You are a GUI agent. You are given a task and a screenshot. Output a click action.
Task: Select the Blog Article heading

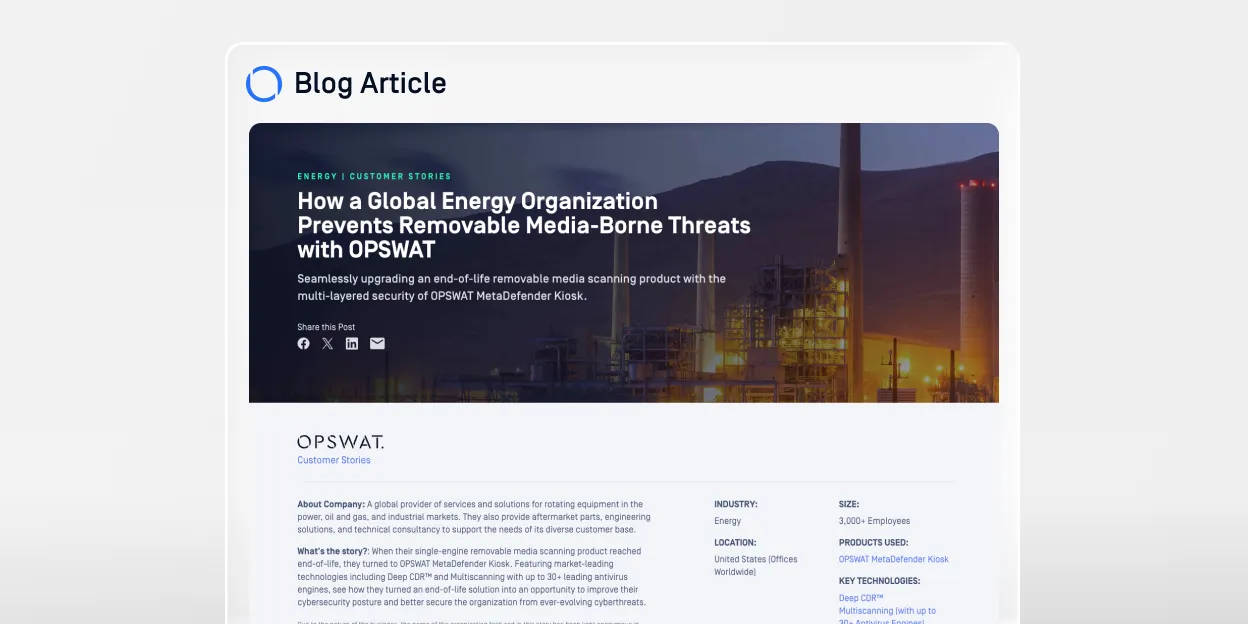click(370, 84)
